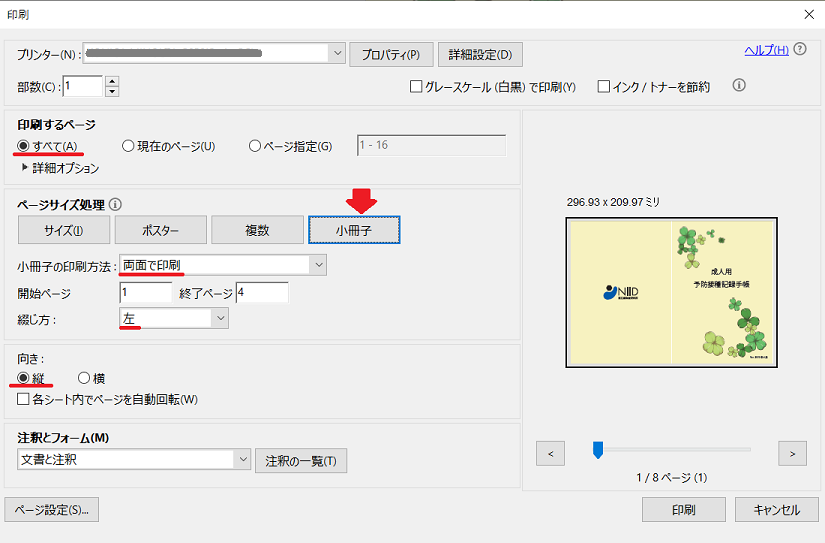Image resolution: width=825 pixels, height=543 pixels.
Task: Click the 部数 copies input field
Action: (83, 86)
